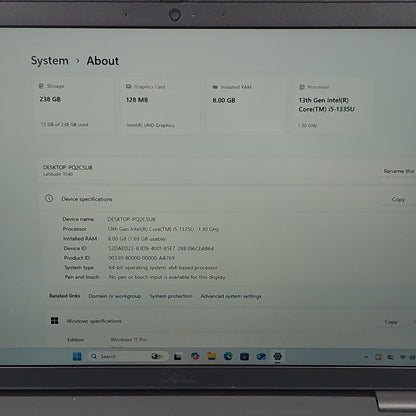This screenshot has width=416, height=416.
Task: Click the Installed RAM card showing 8.00 GB
Action: (246, 107)
